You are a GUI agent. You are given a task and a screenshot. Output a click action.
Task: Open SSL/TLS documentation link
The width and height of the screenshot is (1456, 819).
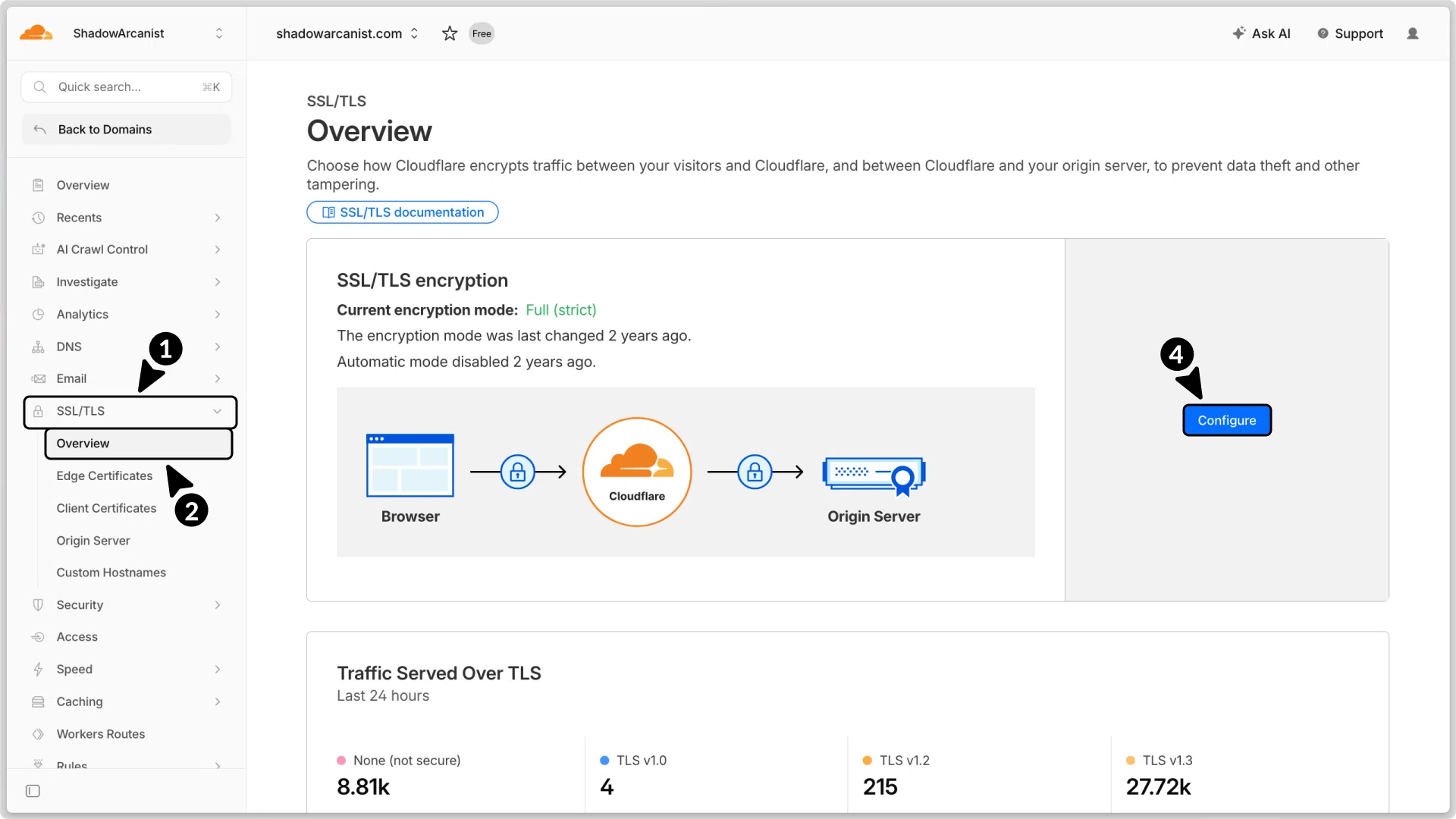(403, 212)
